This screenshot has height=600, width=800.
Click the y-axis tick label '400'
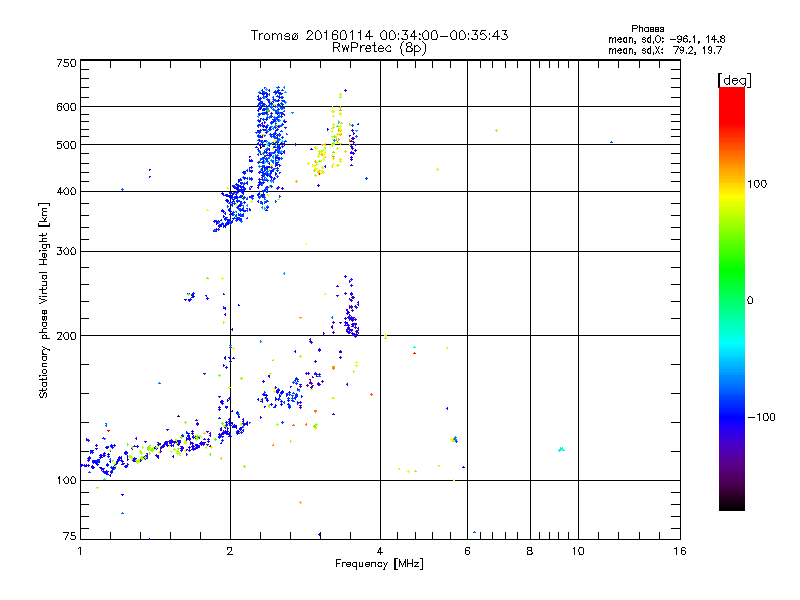(67, 192)
